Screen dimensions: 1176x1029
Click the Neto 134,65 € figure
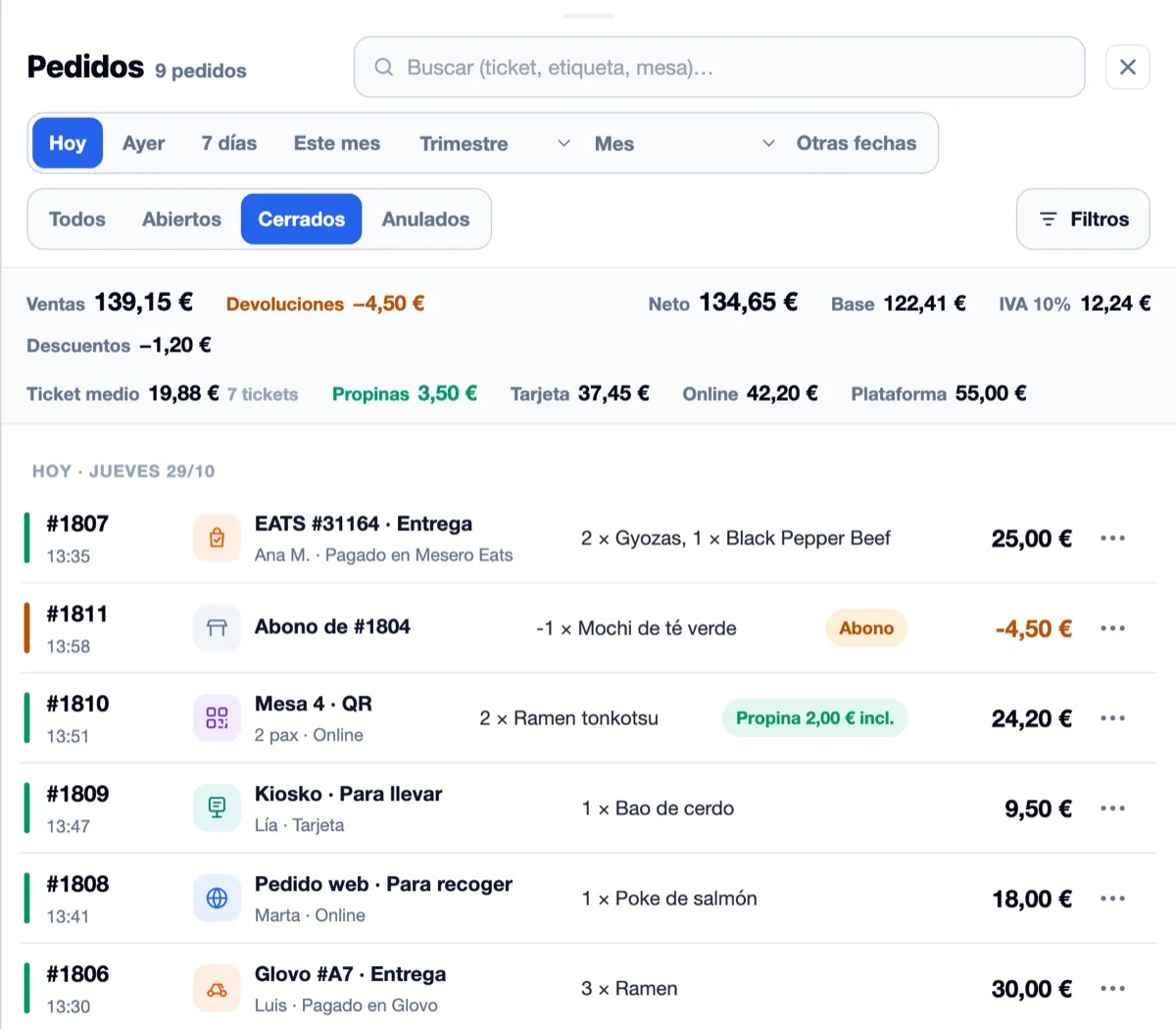point(723,303)
